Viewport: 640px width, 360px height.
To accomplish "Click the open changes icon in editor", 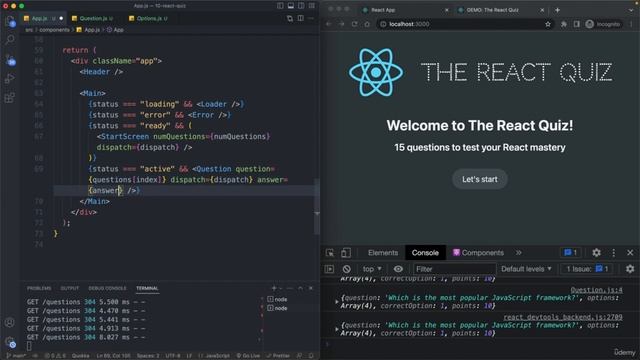I will point(290,18).
